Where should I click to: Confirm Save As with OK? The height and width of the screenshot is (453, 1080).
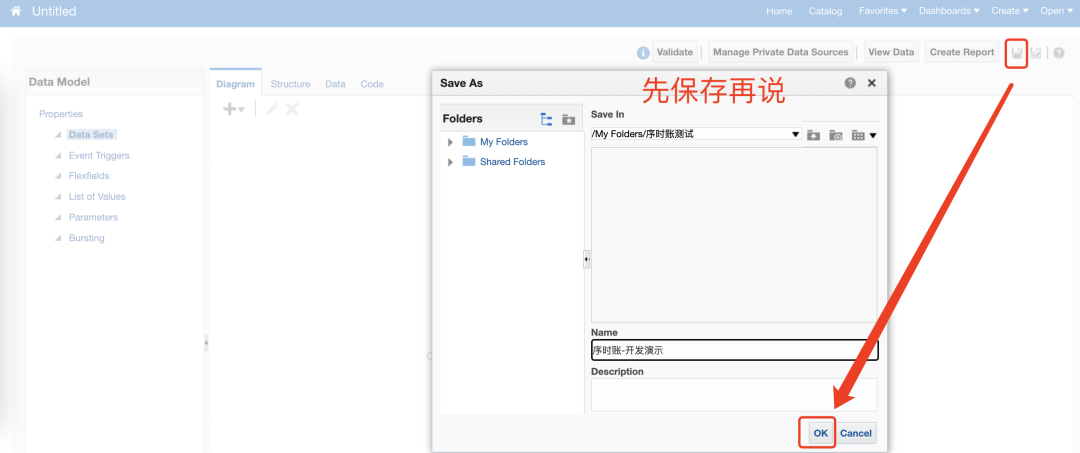(x=820, y=433)
